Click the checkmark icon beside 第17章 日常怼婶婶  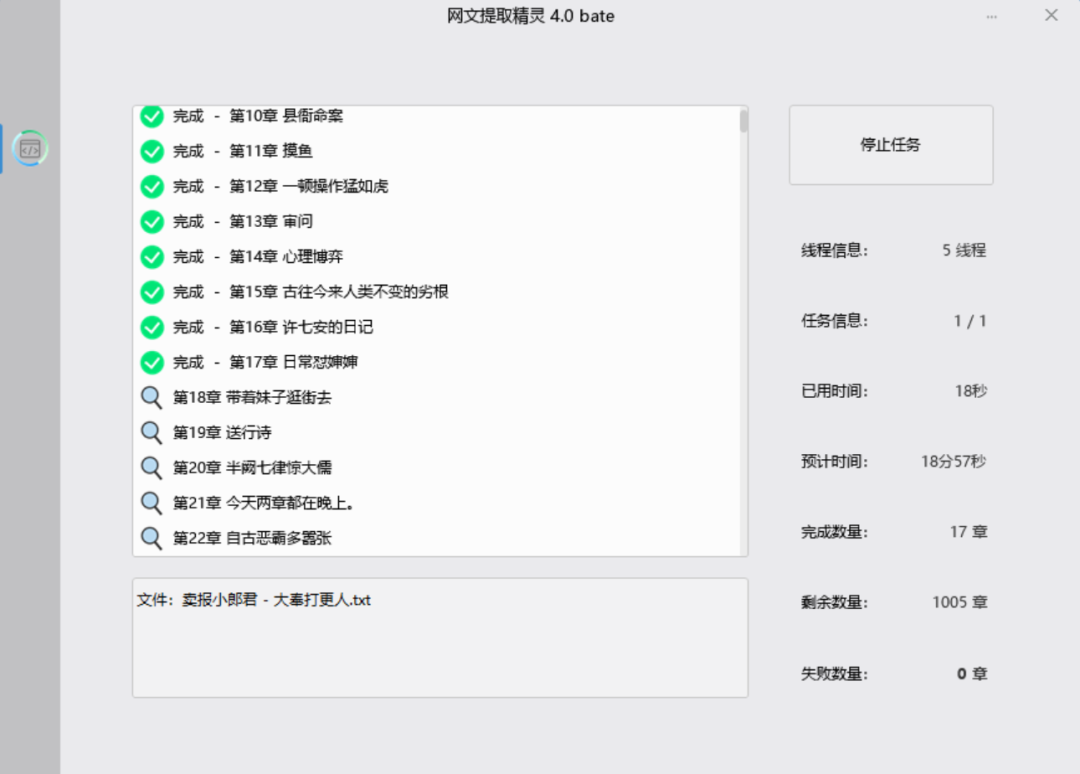point(151,361)
